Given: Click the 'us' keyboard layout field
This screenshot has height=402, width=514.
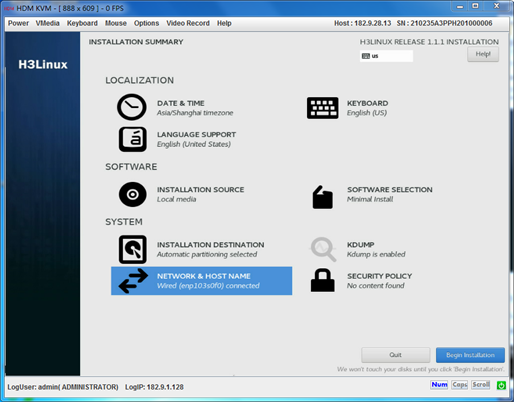Looking at the screenshot, I should [x=386, y=56].
